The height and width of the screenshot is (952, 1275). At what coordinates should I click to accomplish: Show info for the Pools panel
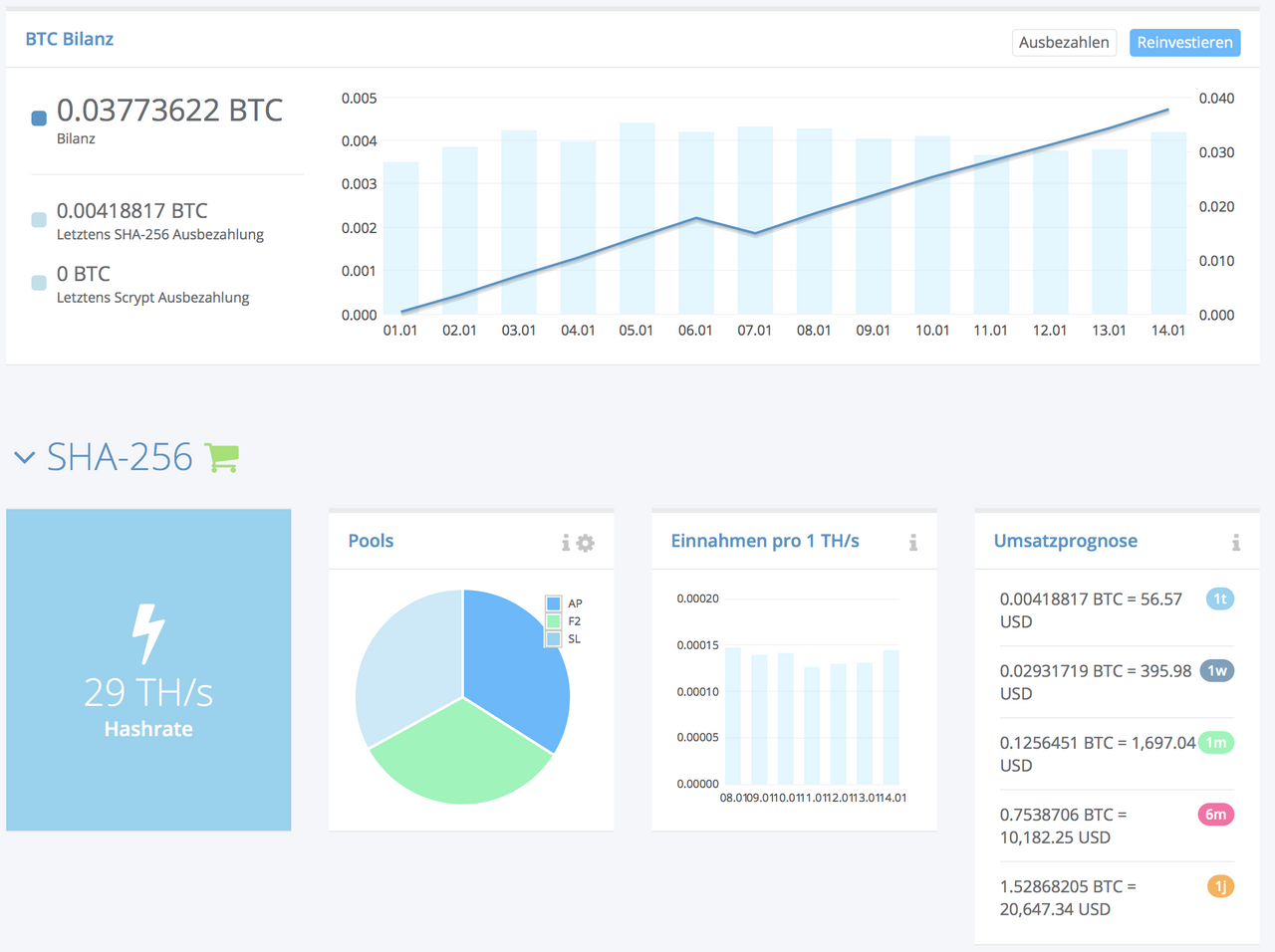point(566,543)
